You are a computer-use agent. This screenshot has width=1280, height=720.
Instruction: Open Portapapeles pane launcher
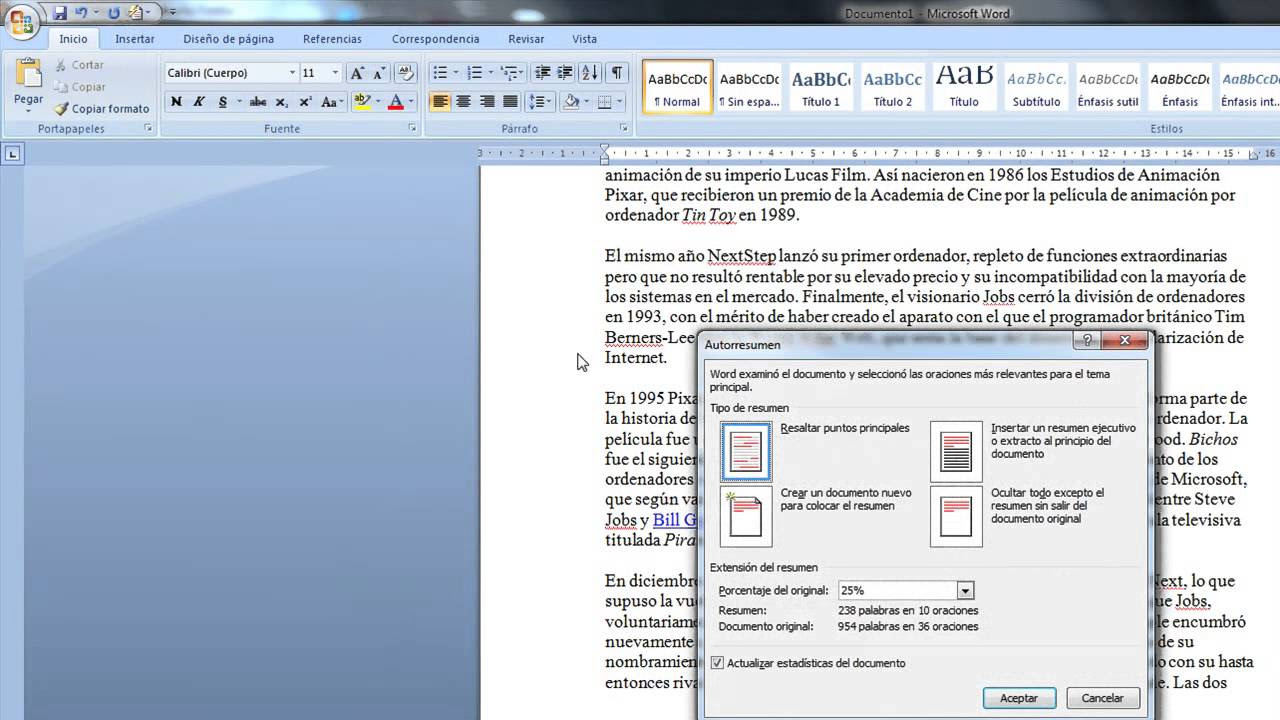pos(149,129)
